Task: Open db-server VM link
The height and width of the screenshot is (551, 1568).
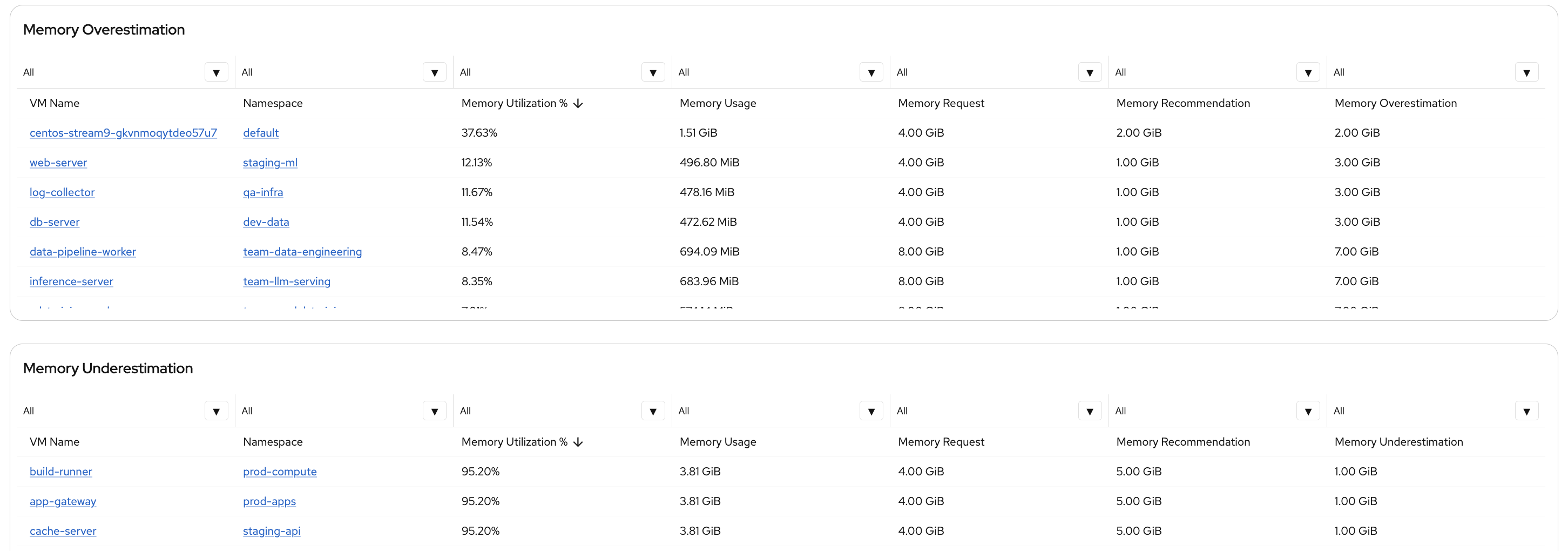Action: [55, 222]
